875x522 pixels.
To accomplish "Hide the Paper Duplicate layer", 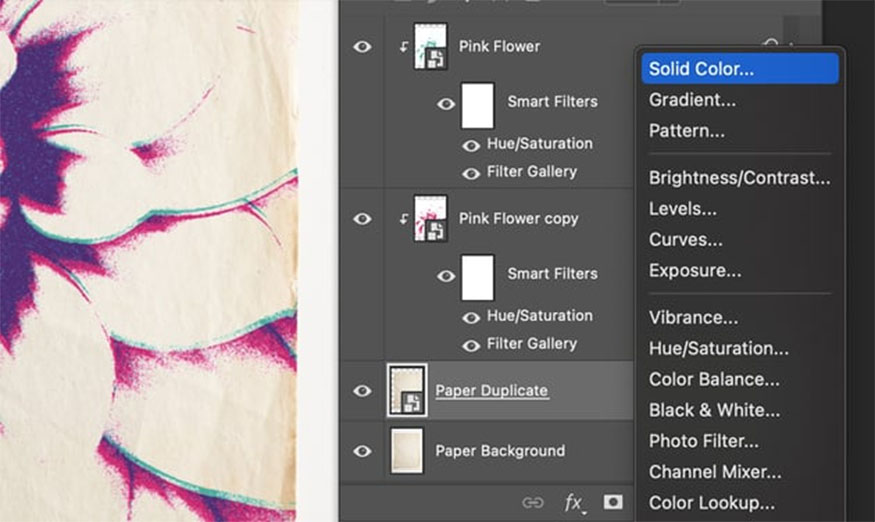I will pos(362,391).
